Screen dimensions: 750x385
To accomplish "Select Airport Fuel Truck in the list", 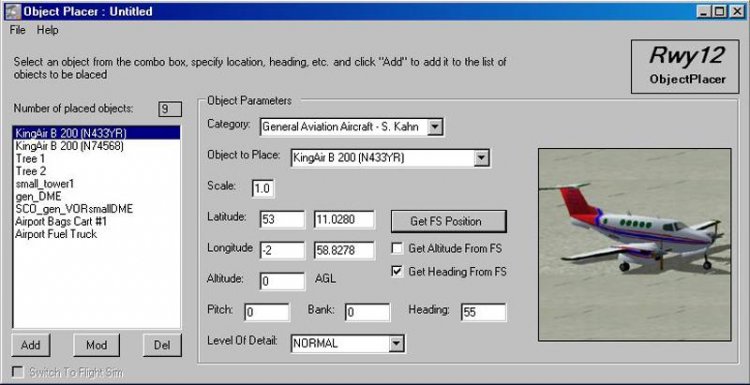I will [x=56, y=234].
